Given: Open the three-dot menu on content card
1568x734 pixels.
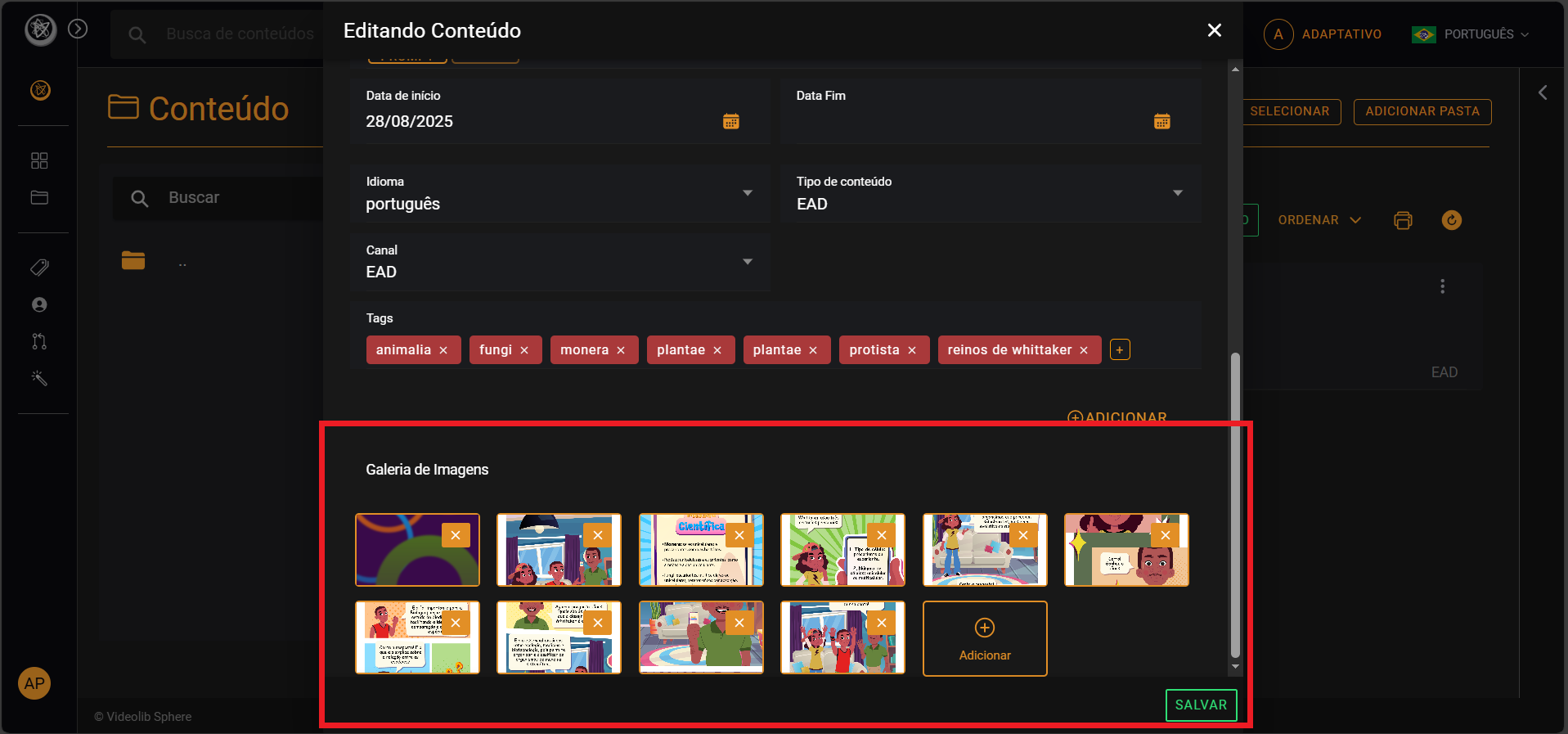Looking at the screenshot, I should (x=1443, y=286).
